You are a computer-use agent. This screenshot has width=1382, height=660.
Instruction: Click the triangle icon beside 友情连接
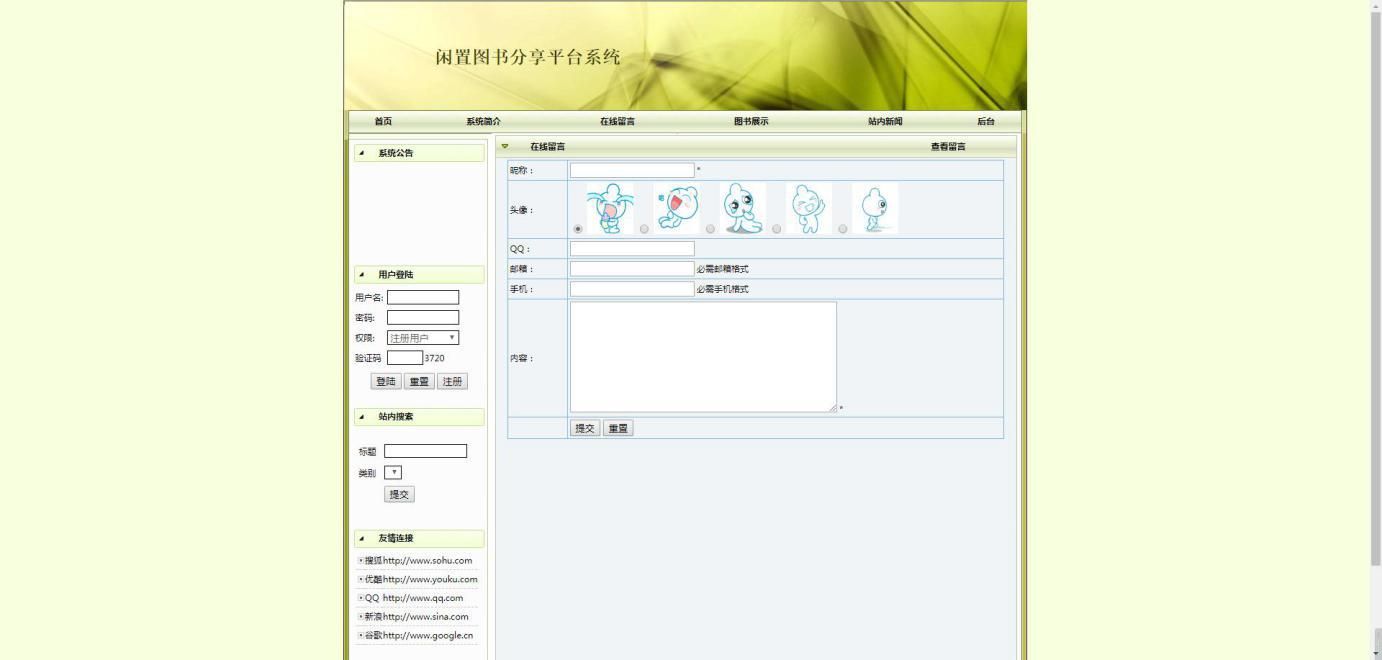tap(361, 538)
